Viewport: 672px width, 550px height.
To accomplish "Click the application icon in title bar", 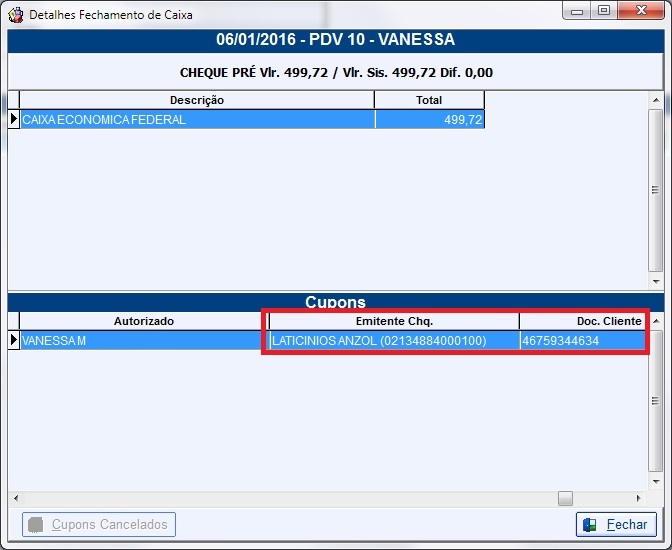I will (15, 15).
